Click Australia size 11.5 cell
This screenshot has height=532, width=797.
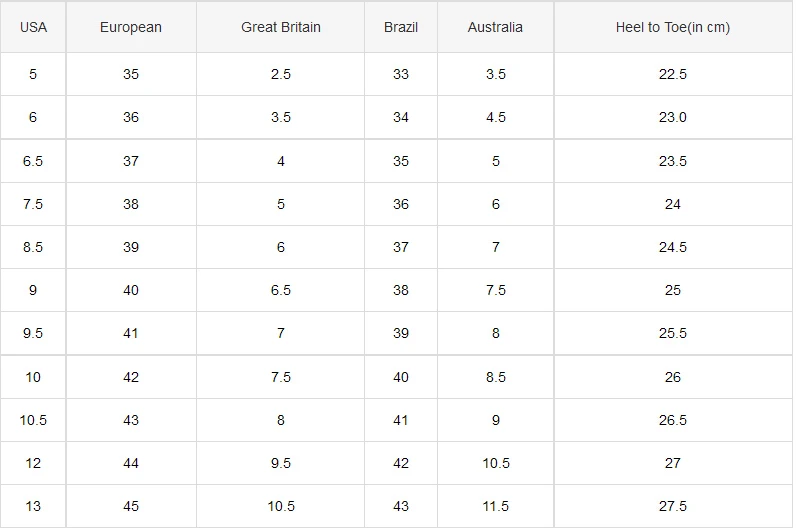(x=496, y=506)
